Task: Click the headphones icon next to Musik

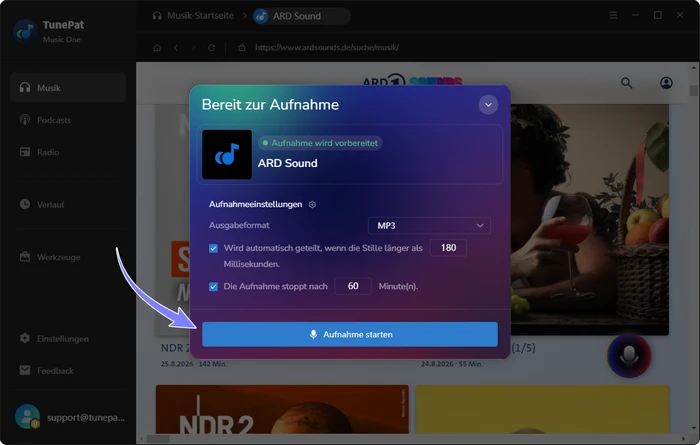Action: [25, 87]
